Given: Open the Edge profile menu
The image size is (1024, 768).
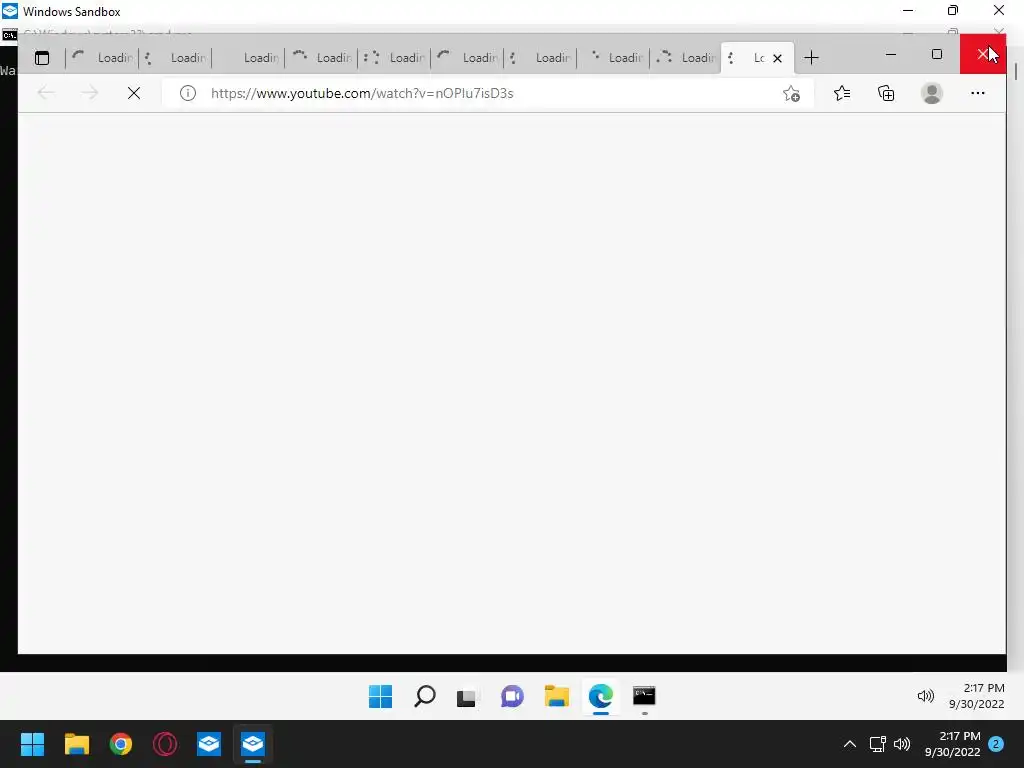Looking at the screenshot, I should tap(932, 93).
